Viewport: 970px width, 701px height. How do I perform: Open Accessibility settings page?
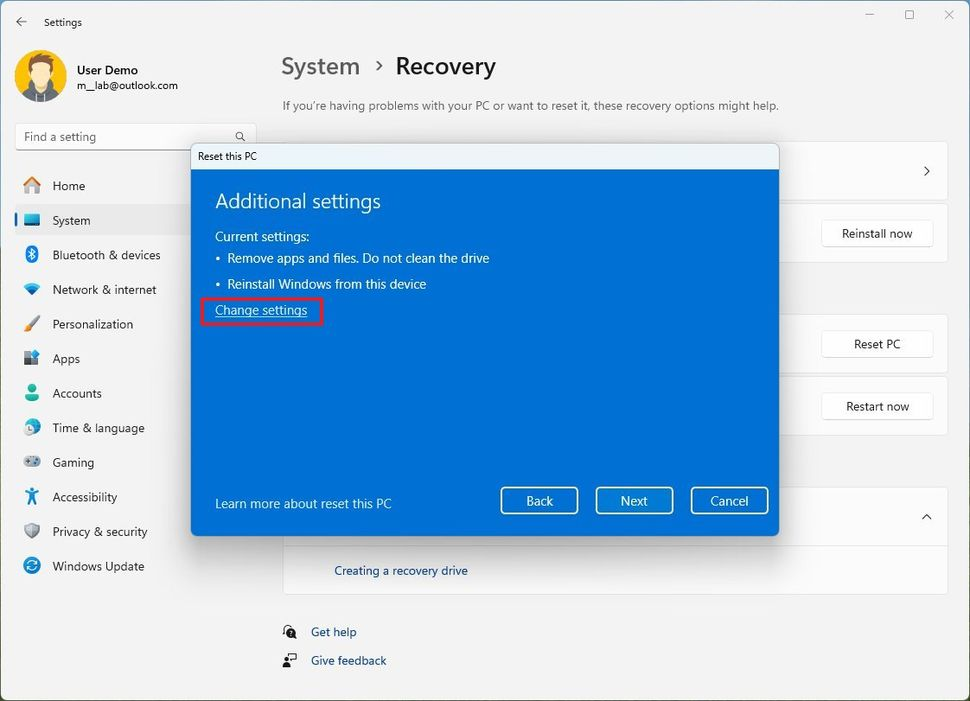85,497
